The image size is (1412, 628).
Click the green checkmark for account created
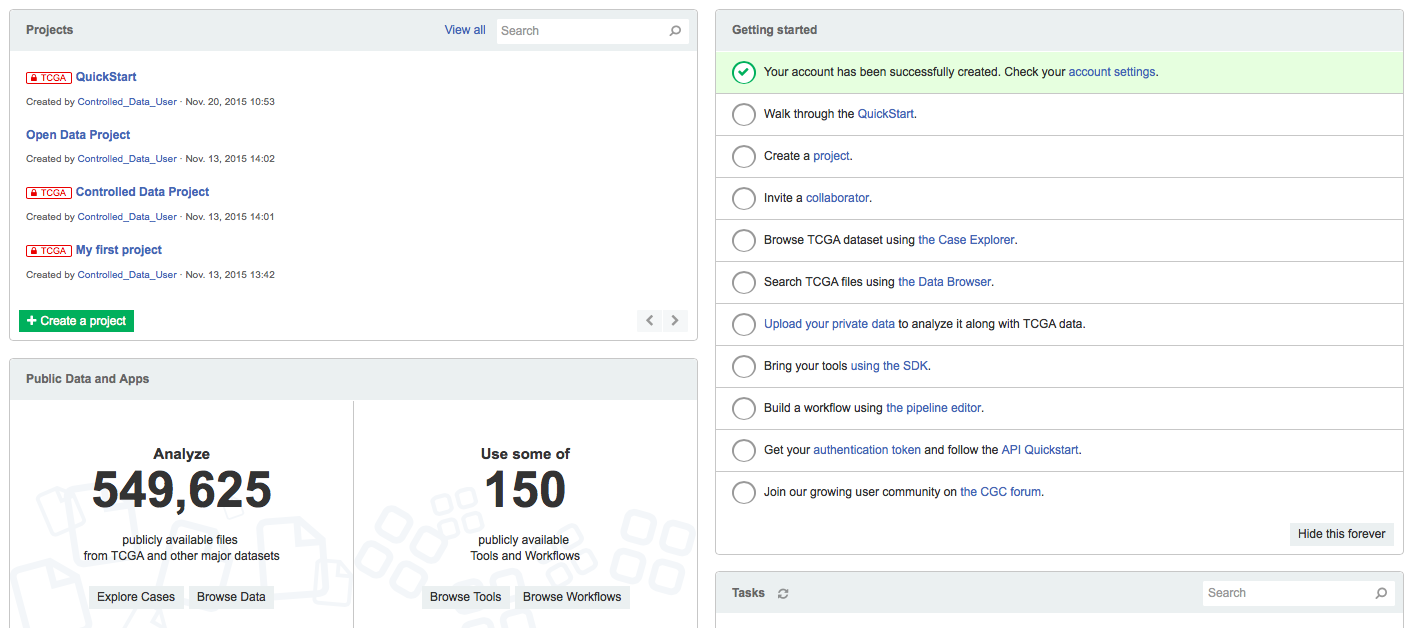point(744,72)
